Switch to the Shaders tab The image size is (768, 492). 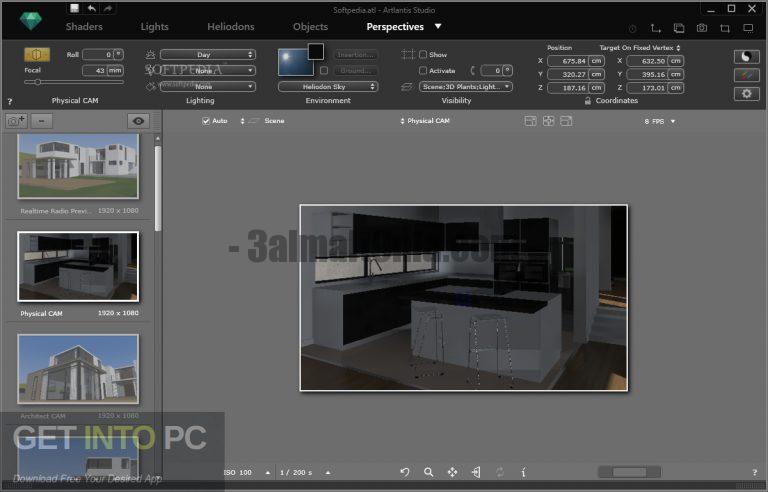point(84,26)
